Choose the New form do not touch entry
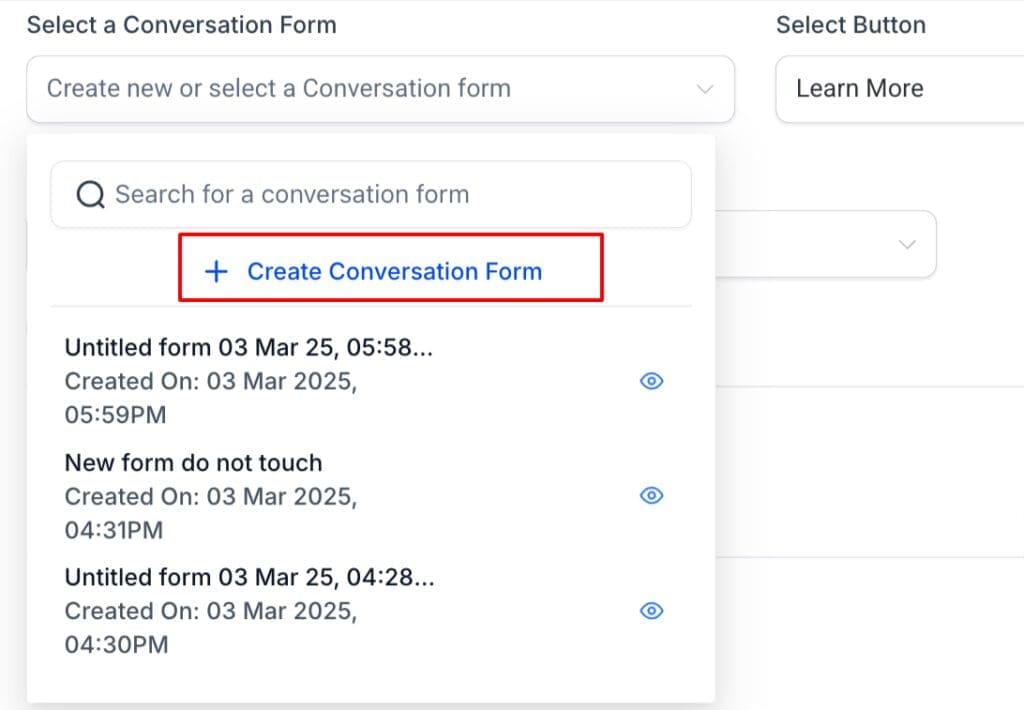This screenshot has width=1024, height=710. click(193, 463)
